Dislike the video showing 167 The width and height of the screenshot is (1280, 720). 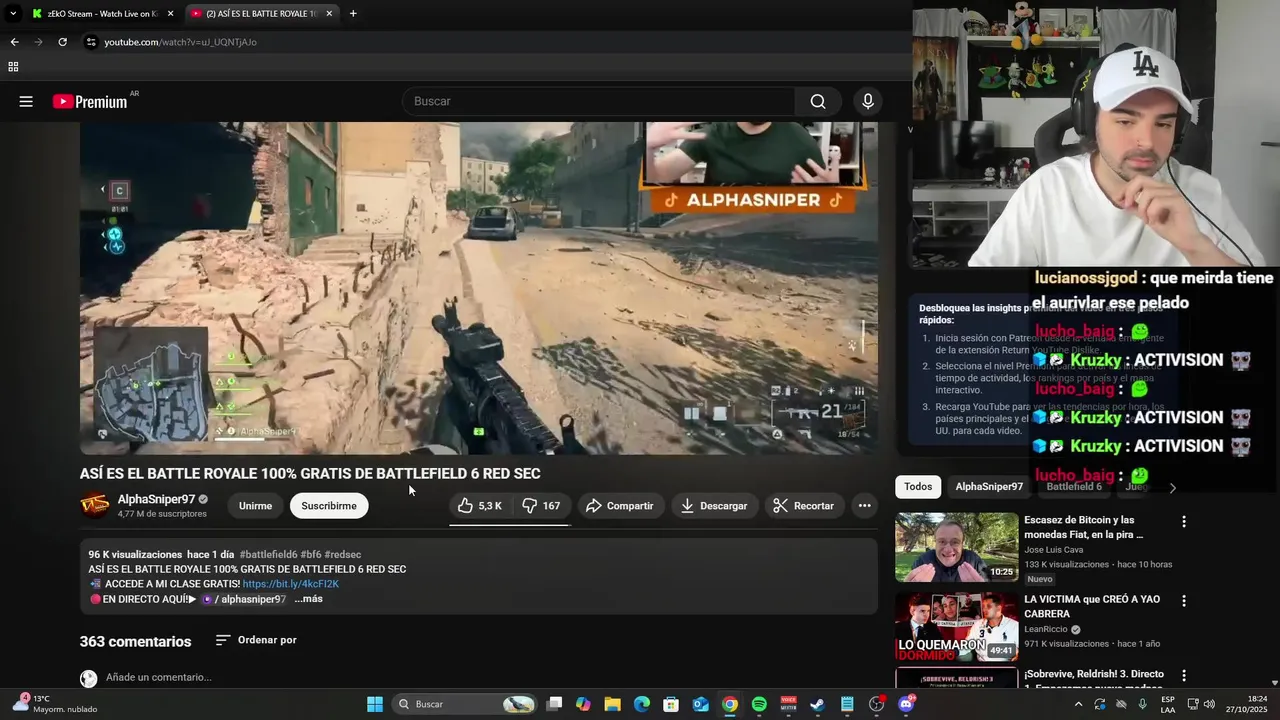coord(541,506)
